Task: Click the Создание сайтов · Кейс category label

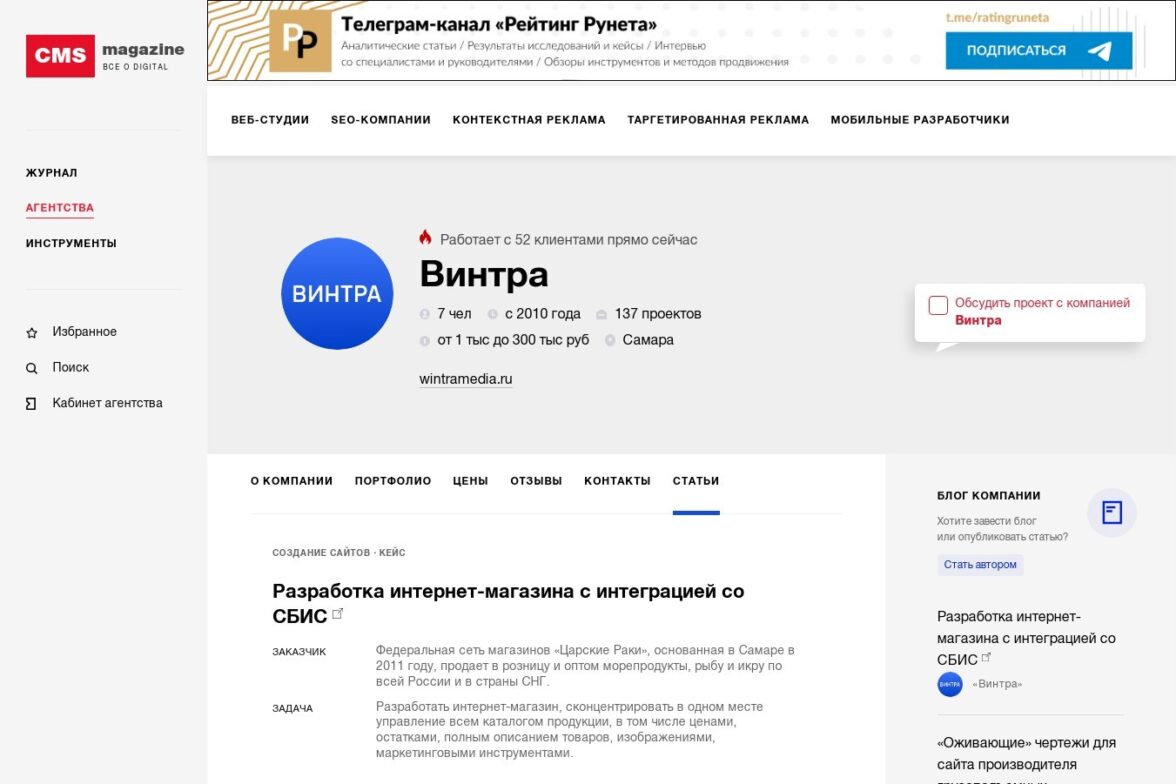Action: 338,553
